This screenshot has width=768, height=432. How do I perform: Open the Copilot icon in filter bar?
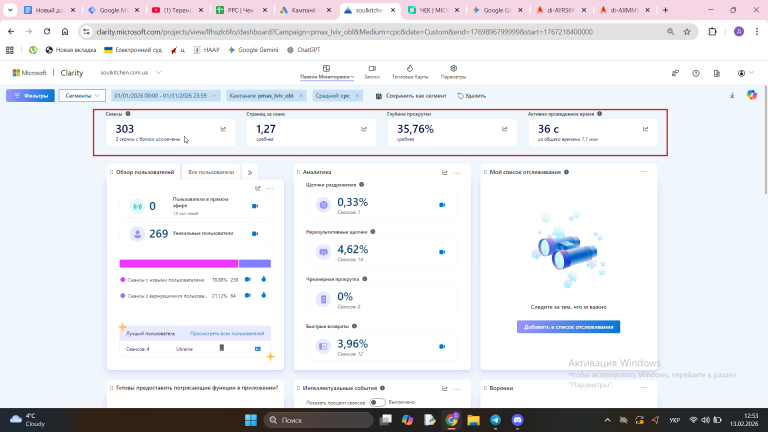click(751, 95)
